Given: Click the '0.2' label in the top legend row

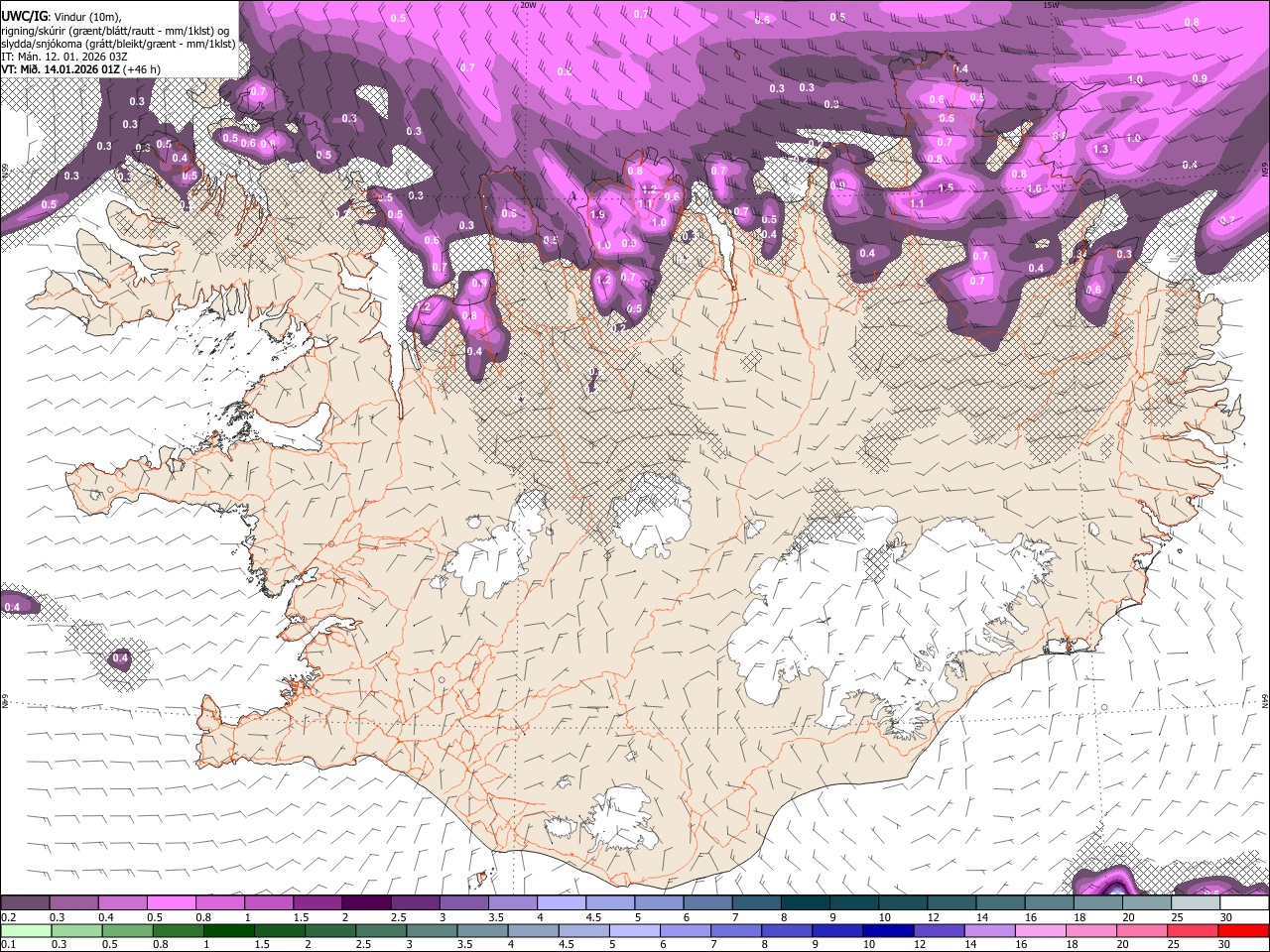Looking at the screenshot, I should pos(9,917).
